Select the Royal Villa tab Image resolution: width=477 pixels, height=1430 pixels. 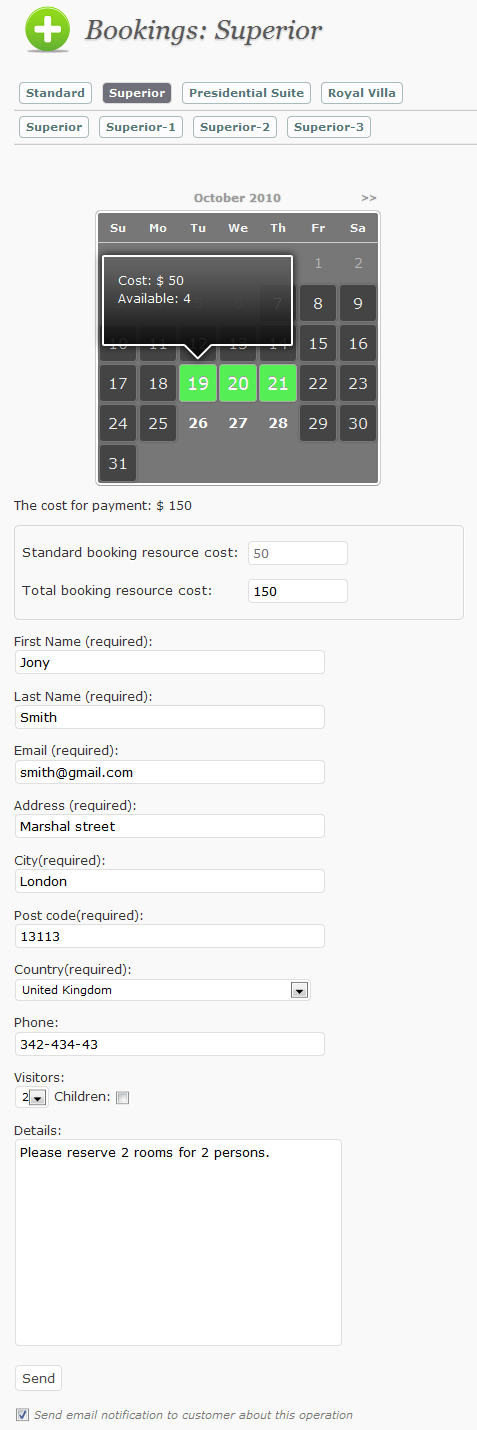362,93
